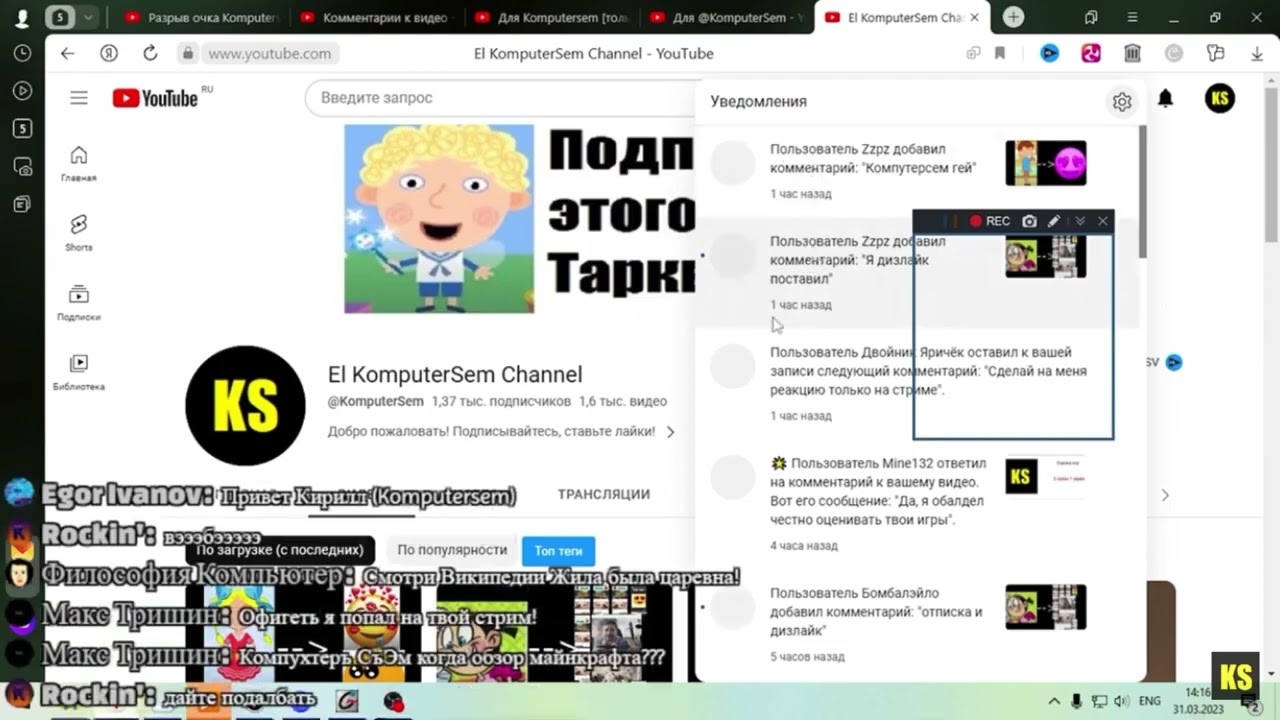Click ENG language indicator in taskbar

pos(1150,701)
